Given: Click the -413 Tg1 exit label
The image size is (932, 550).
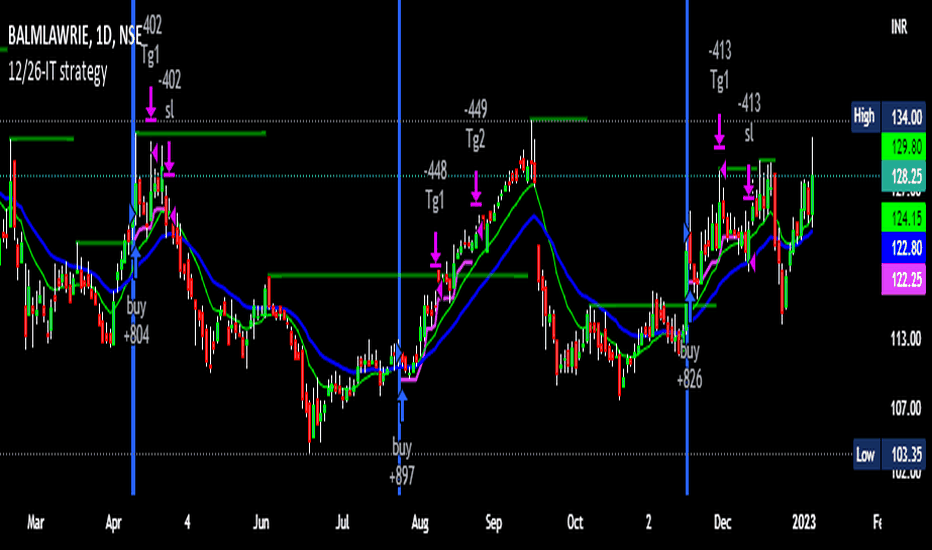Looking at the screenshot, I should tap(720, 65).
